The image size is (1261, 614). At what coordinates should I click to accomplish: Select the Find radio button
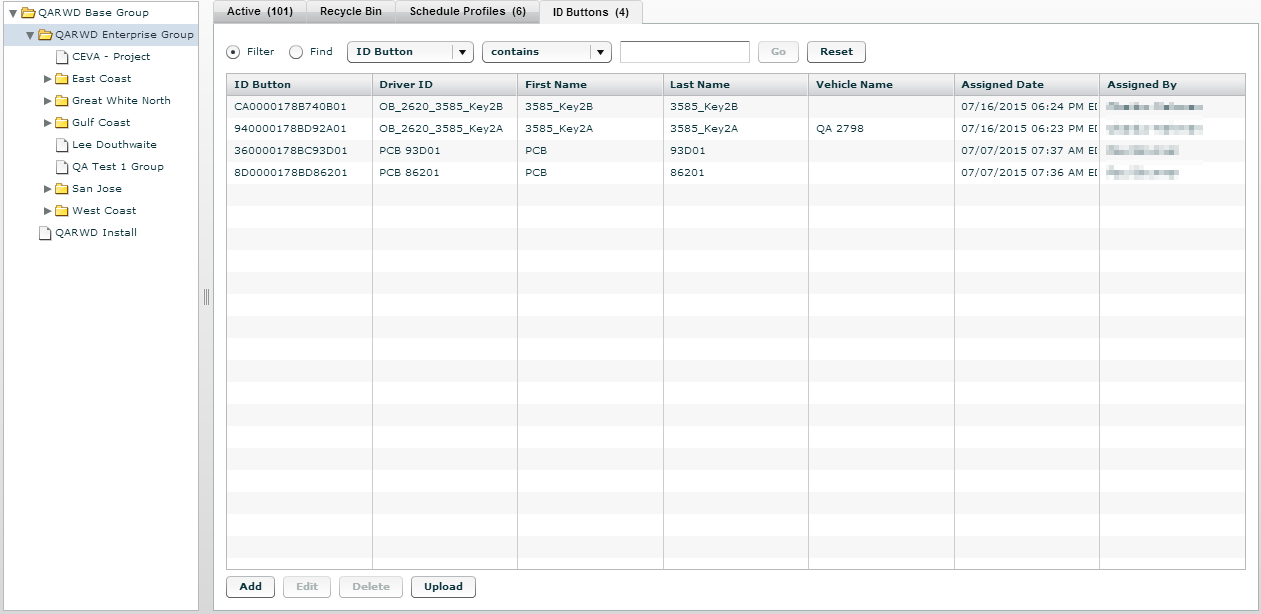point(296,51)
